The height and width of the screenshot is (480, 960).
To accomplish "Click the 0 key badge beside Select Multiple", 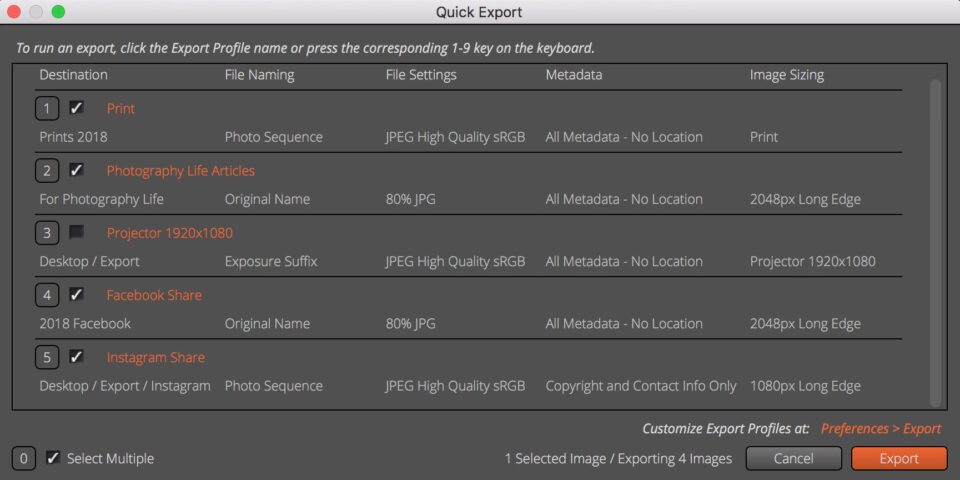I will point(23,459).
